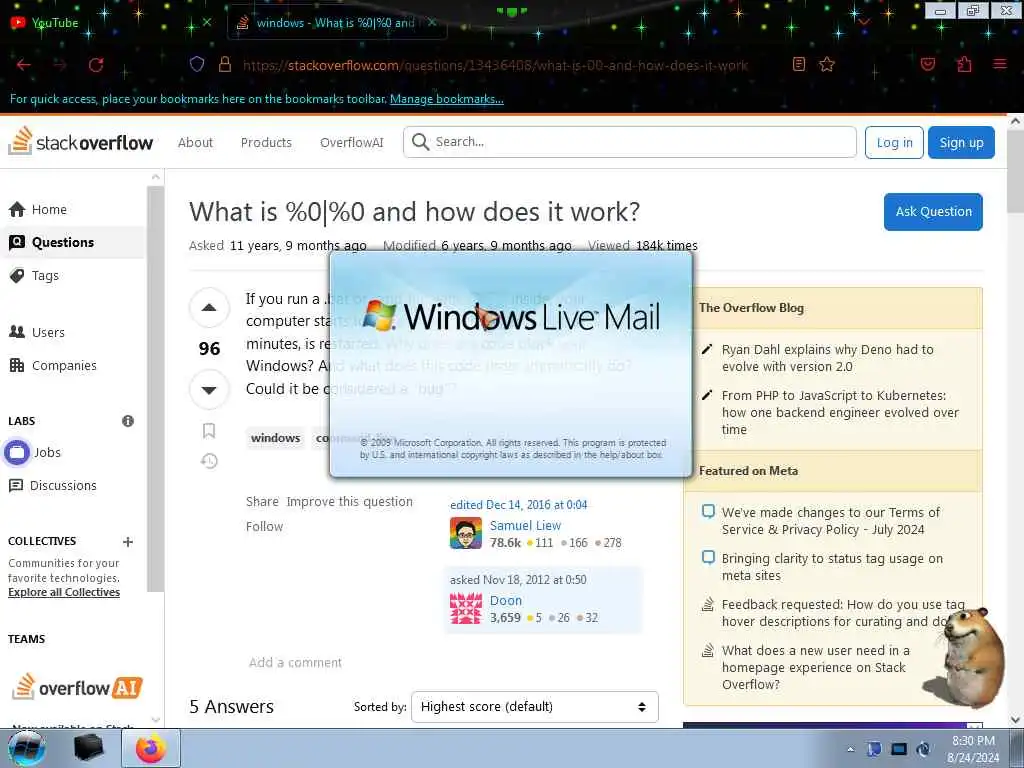Close the YouTube tab
1024x768 pixels.
[206, 22]
